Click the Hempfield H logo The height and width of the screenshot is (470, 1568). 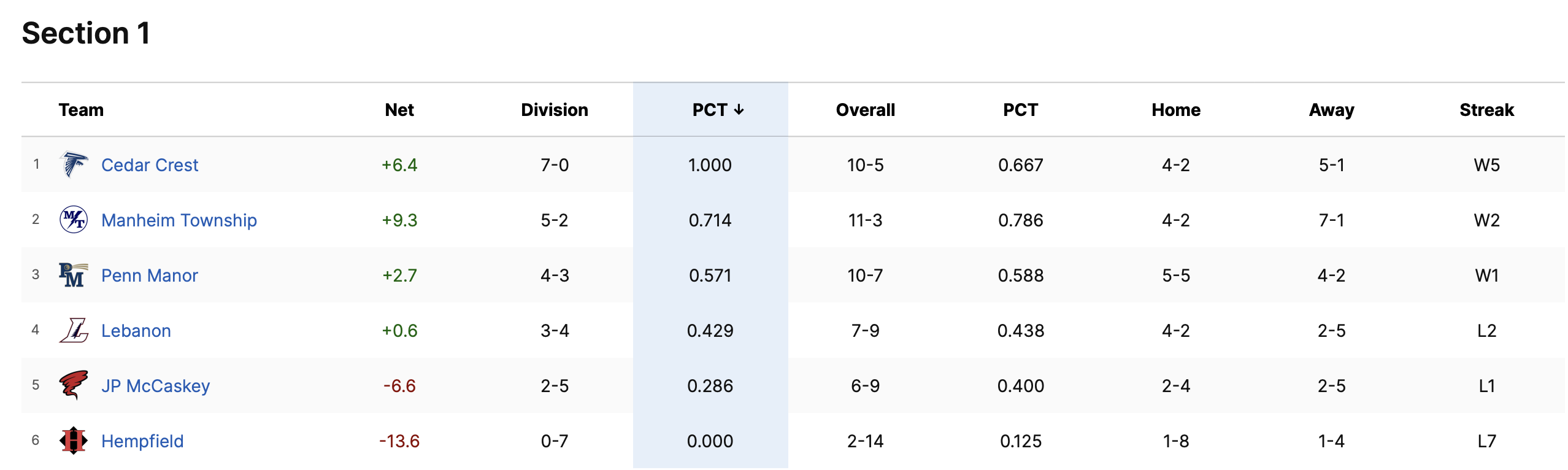(x=74, y=441)
